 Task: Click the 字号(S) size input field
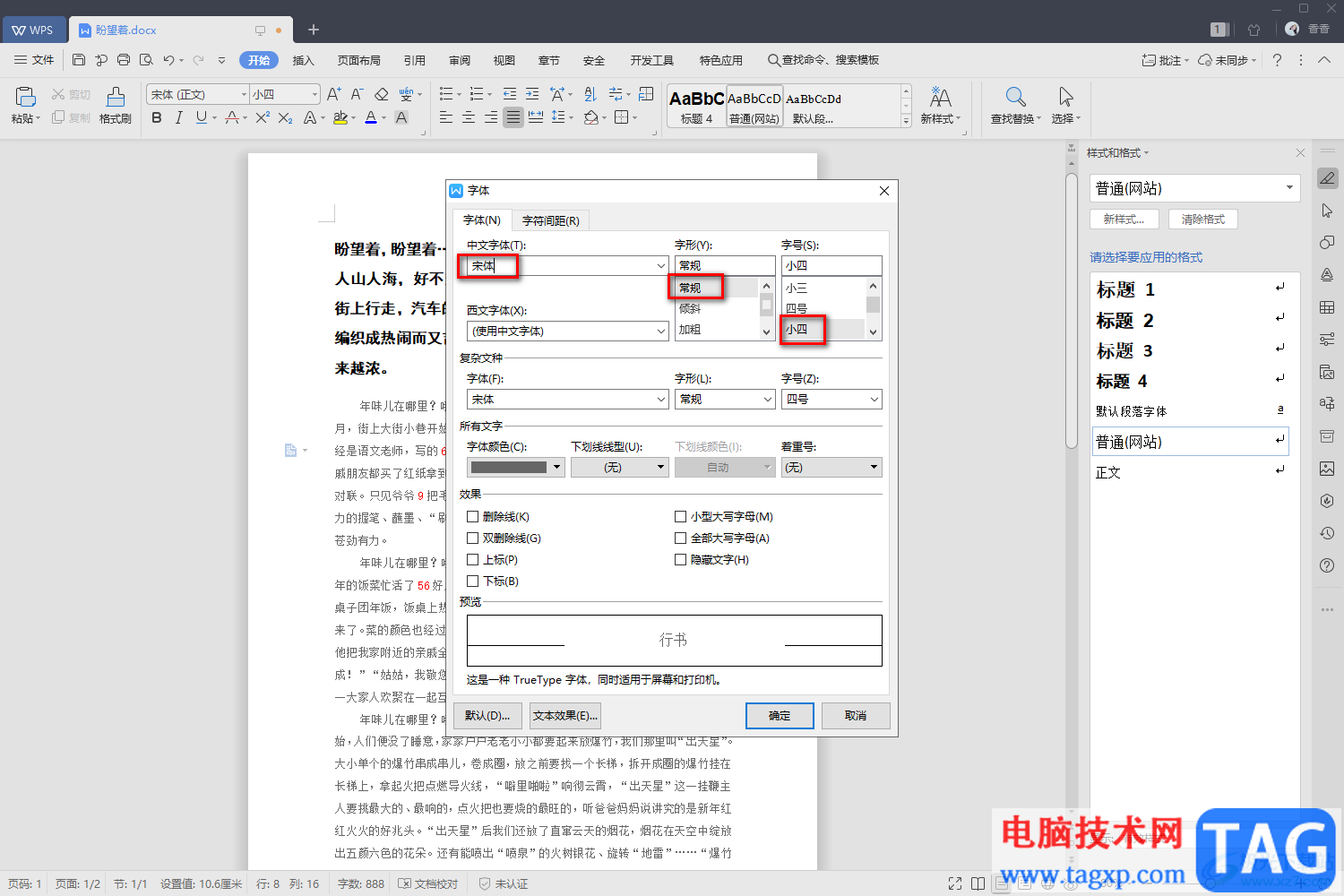(x=831, y=265)
